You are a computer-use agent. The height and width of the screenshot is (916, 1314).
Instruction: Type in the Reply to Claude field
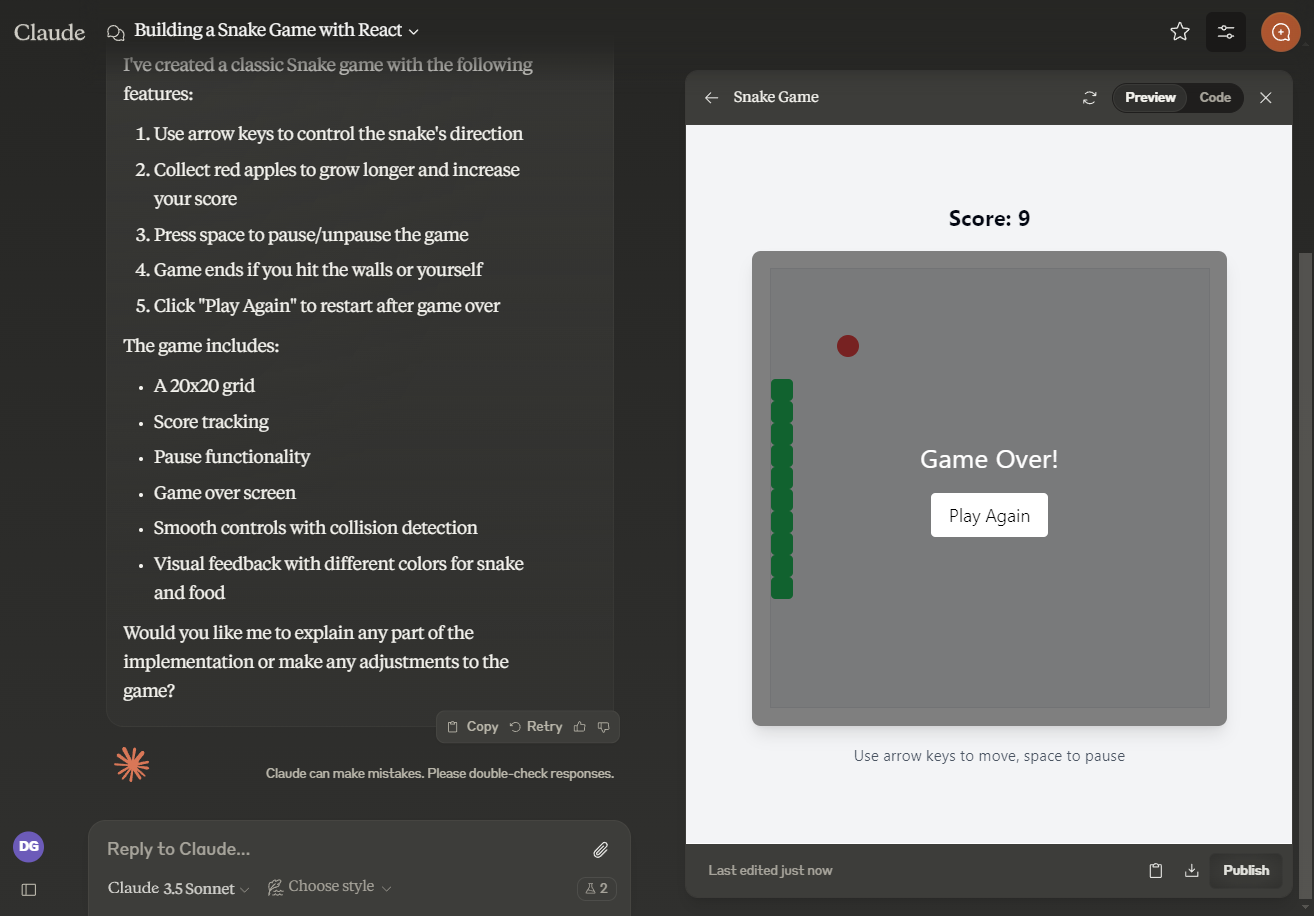pyautogui.click(x=340, y=849)
